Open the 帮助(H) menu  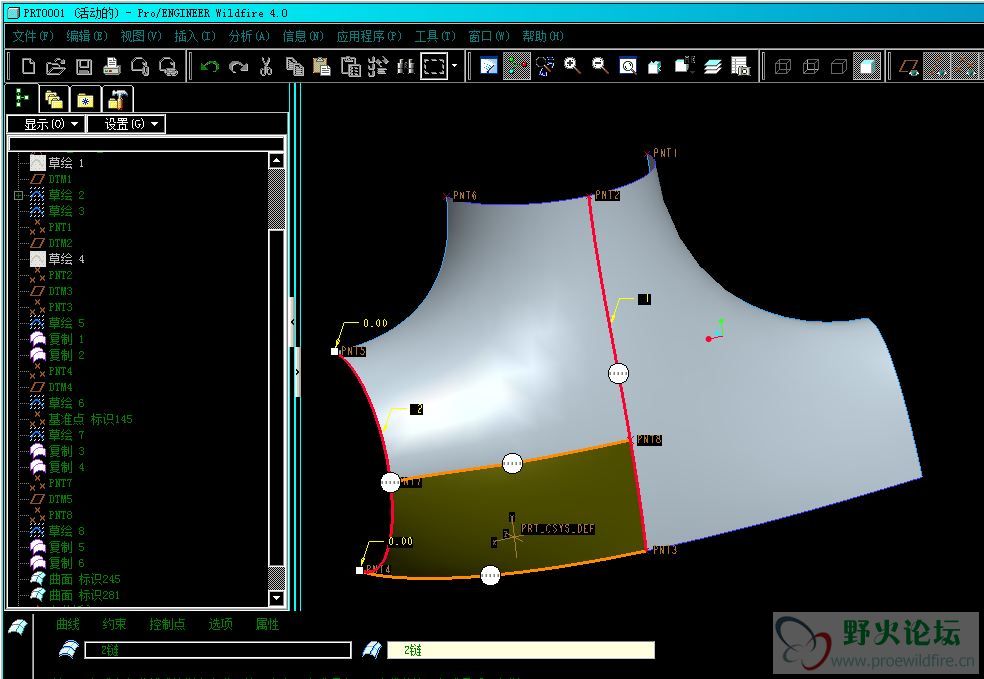coord(543,36)
